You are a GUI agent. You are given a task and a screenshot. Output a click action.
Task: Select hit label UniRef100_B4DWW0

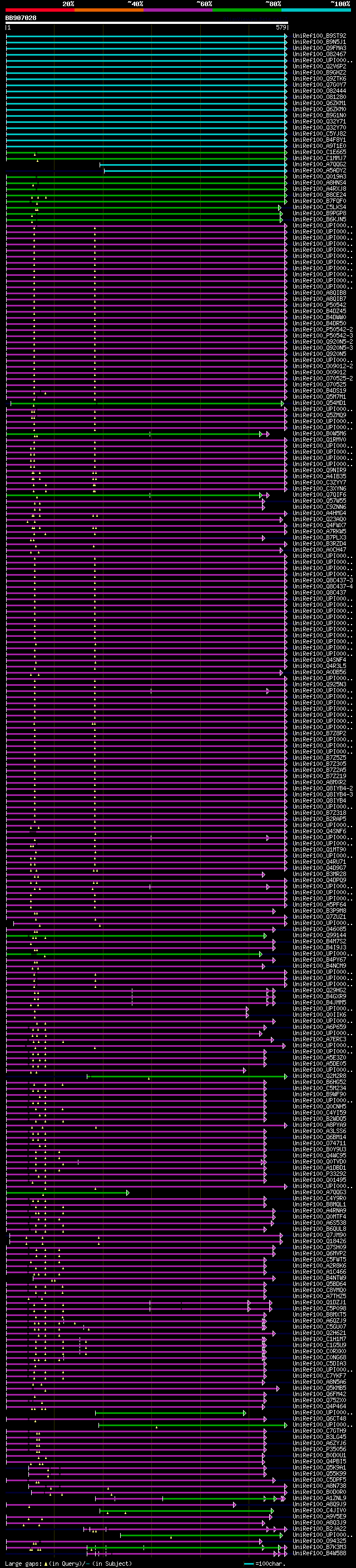pyautogui.click(x=319, y=317)
